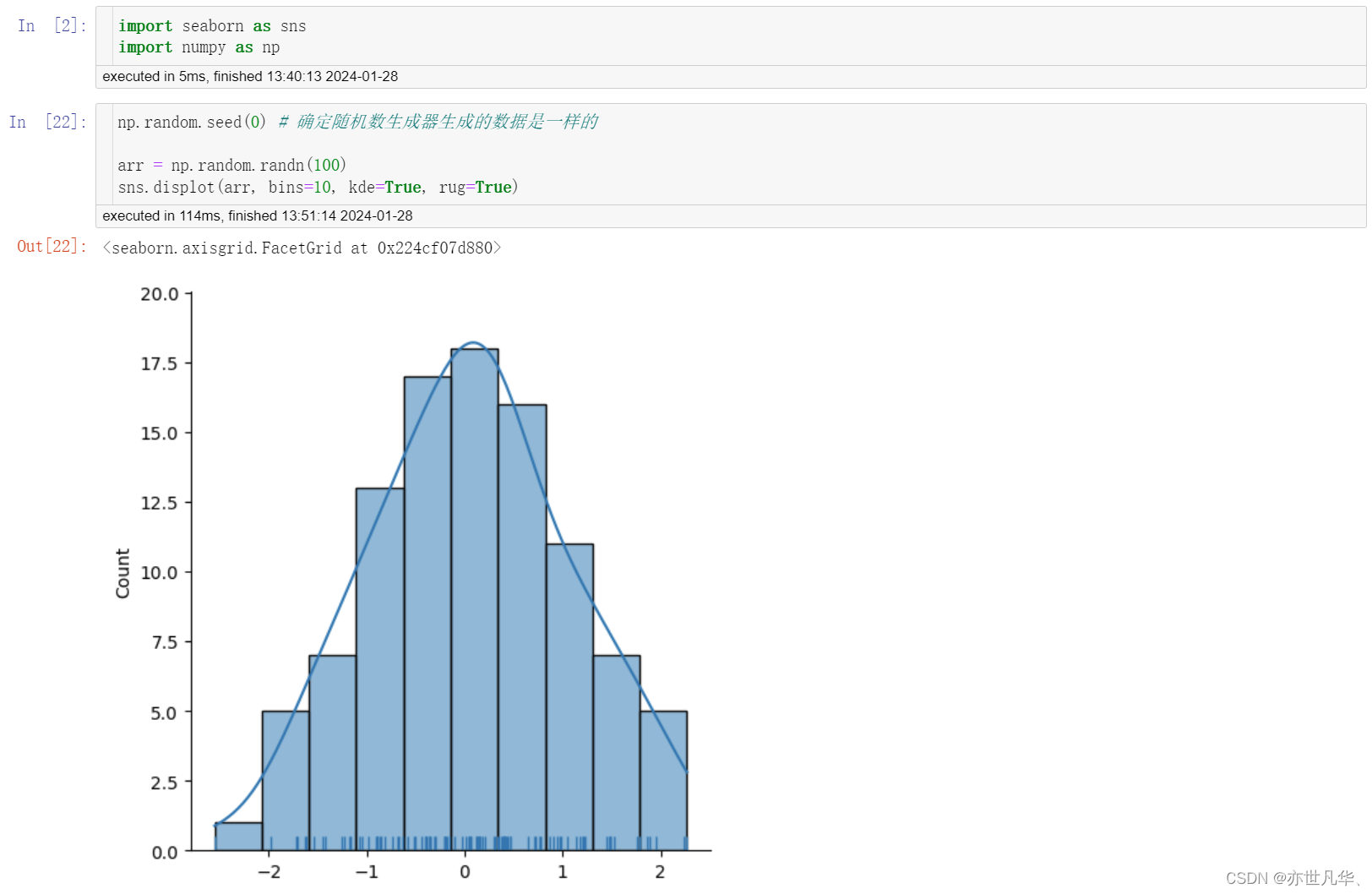Click the 2.5 y-axis tick label
This screenshot has height=894, width=1372.
[x=165, y=782]
